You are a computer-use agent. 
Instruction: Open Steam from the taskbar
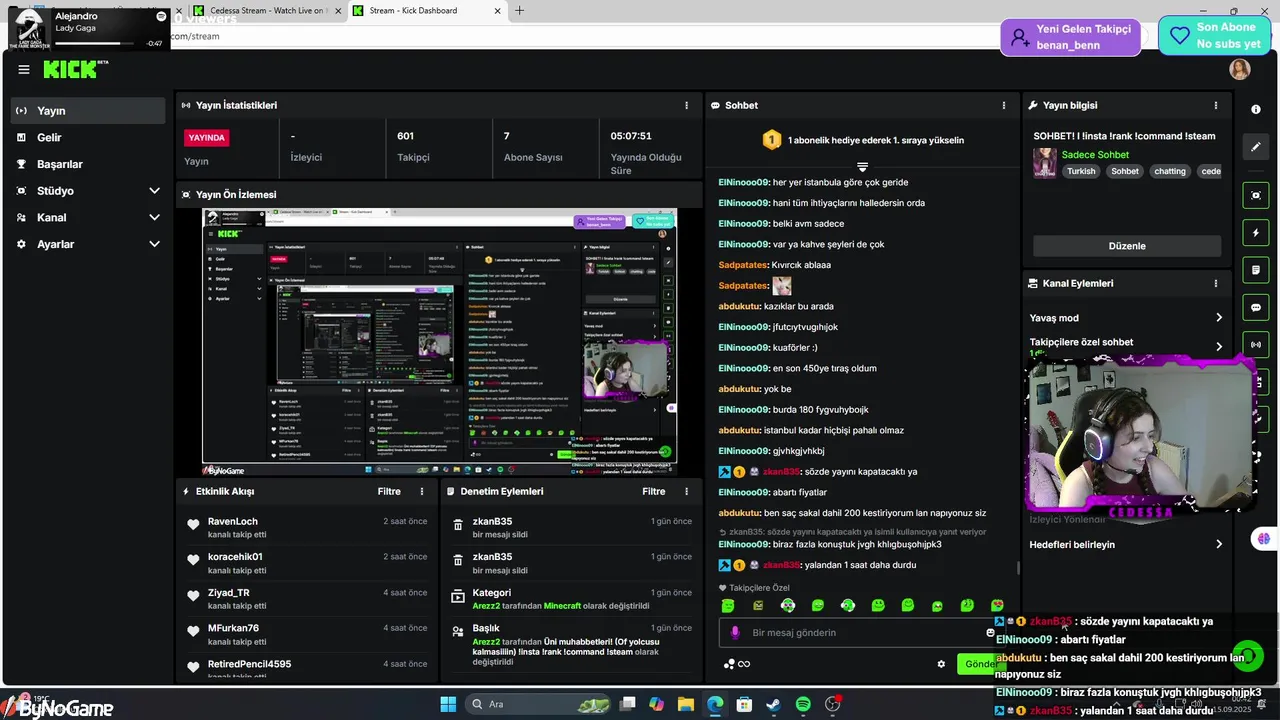tap(774, 704)
